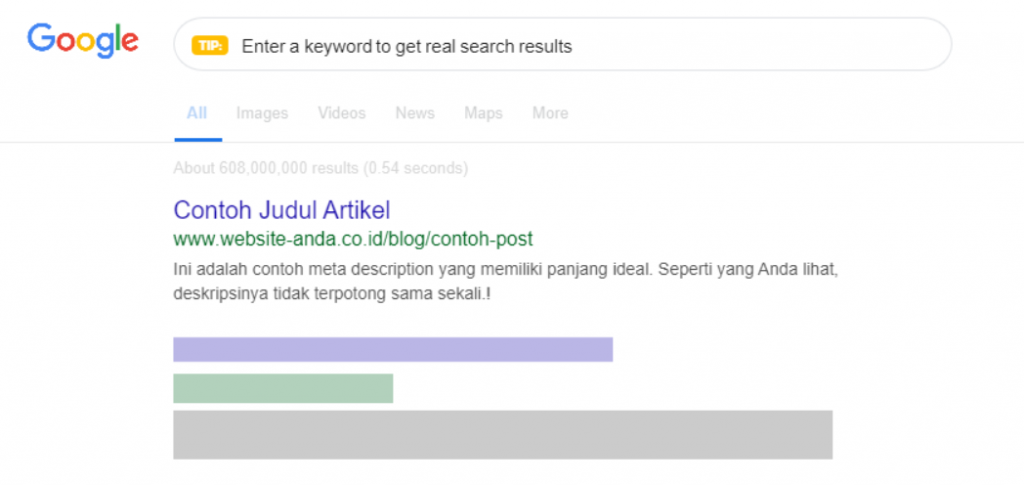
Task: Click the meta description snippet text
Action: (505, 281)
